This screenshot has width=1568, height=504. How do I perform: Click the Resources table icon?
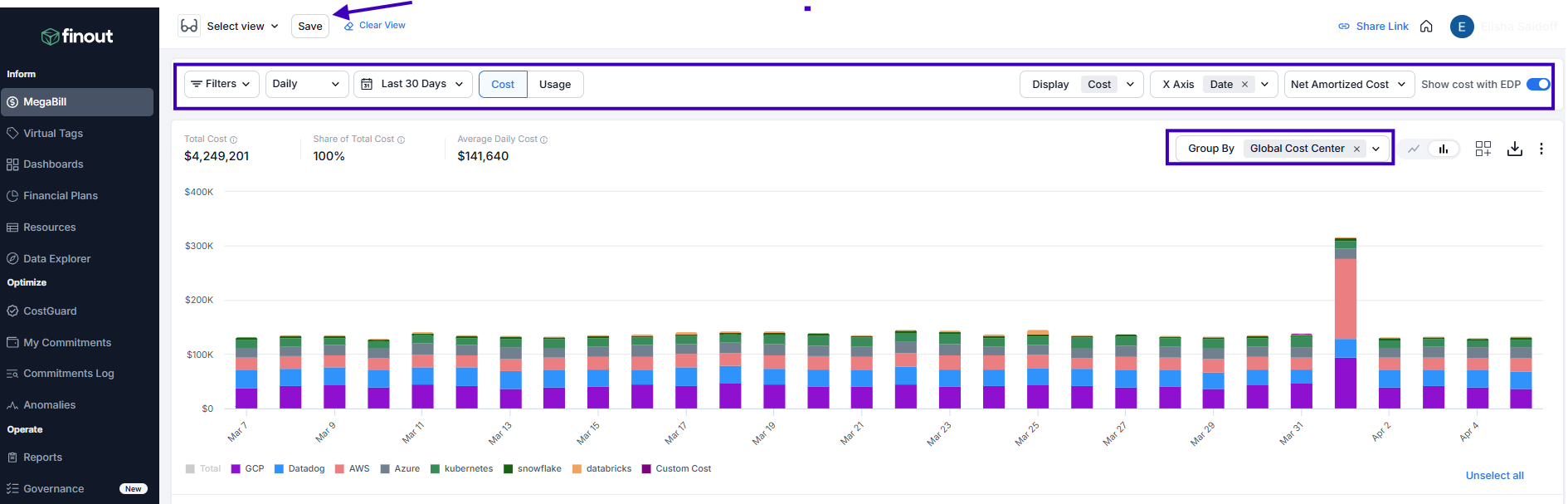tap(12, 228)
